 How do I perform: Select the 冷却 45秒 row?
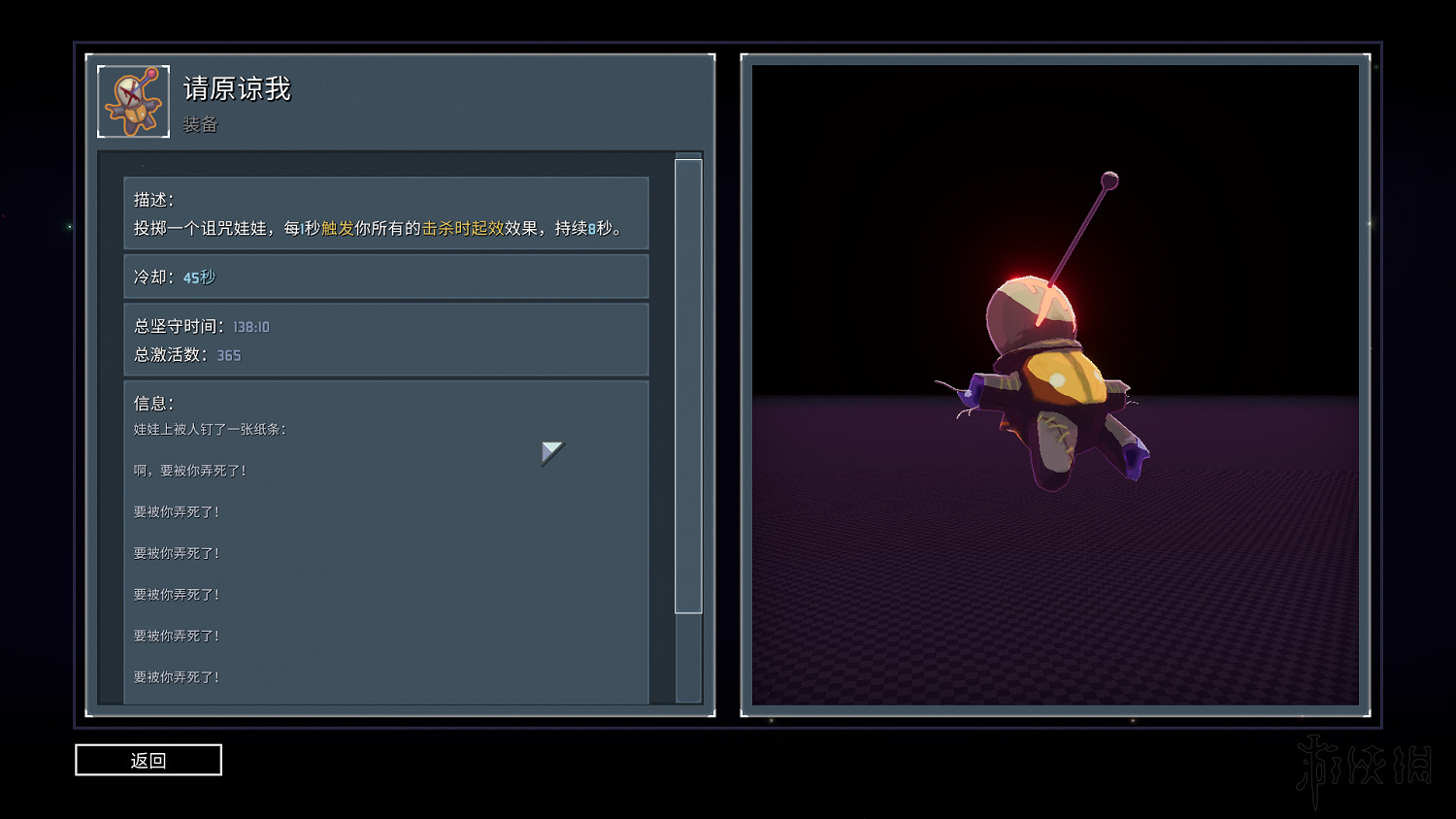point(385,278)
